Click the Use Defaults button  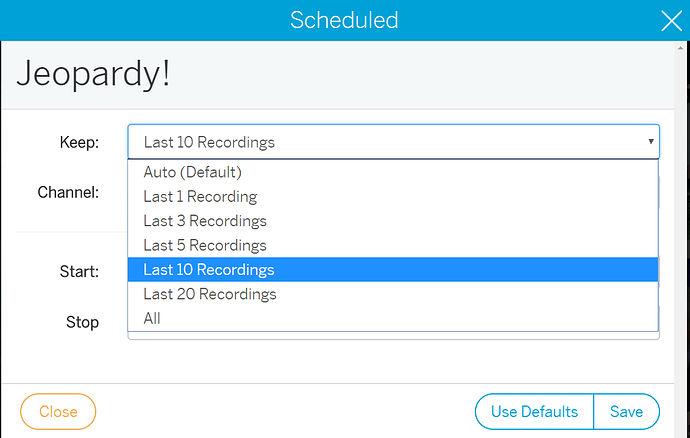tap(534, 412)
